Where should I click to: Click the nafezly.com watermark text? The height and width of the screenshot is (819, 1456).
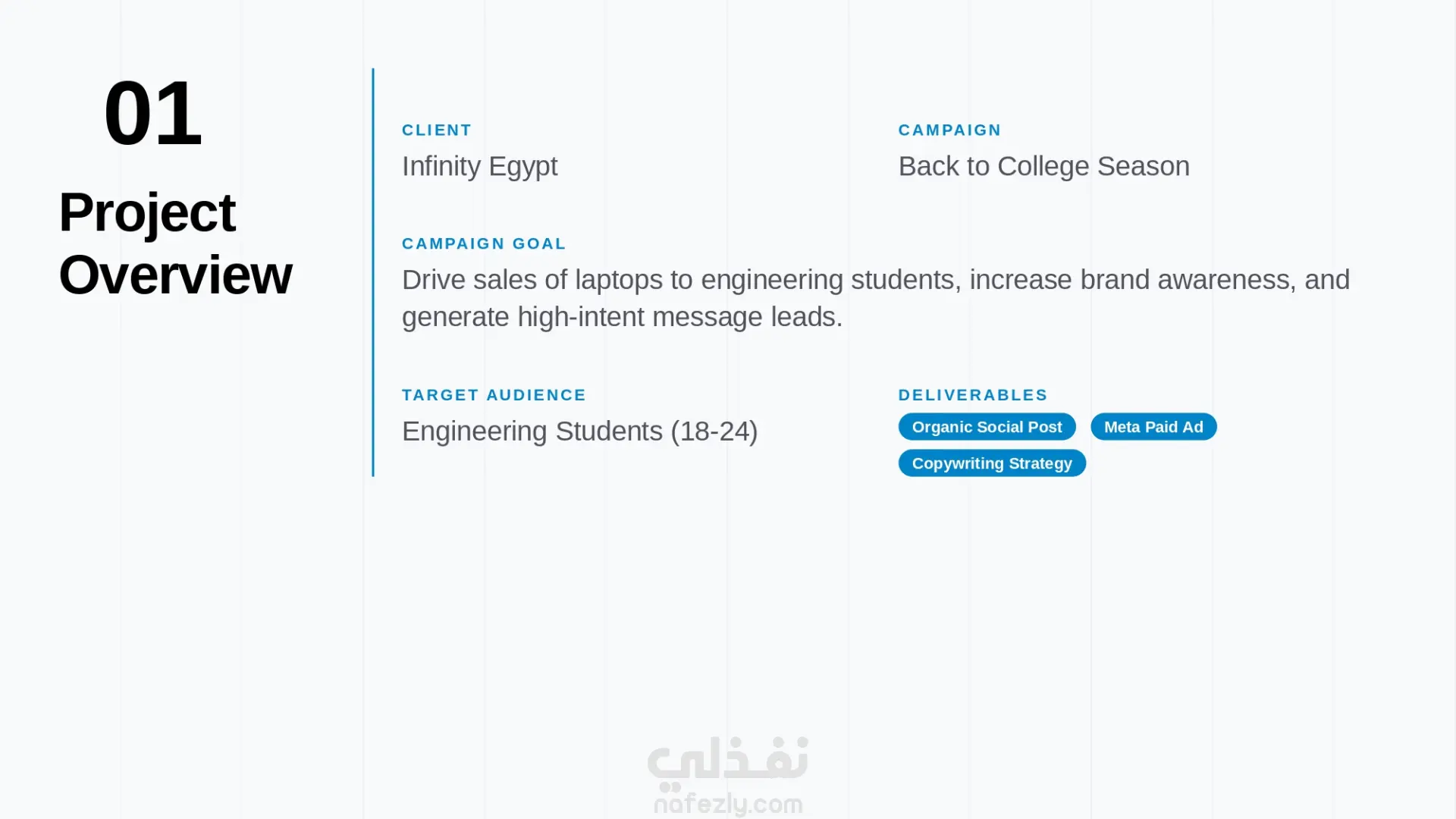(728, 803)
